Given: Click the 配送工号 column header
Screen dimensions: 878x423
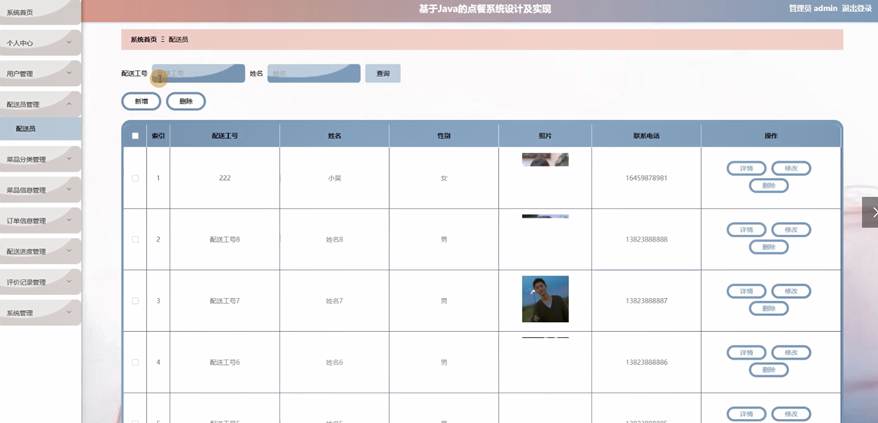Looking at the screenshot, I should click(x=225, y=136).
